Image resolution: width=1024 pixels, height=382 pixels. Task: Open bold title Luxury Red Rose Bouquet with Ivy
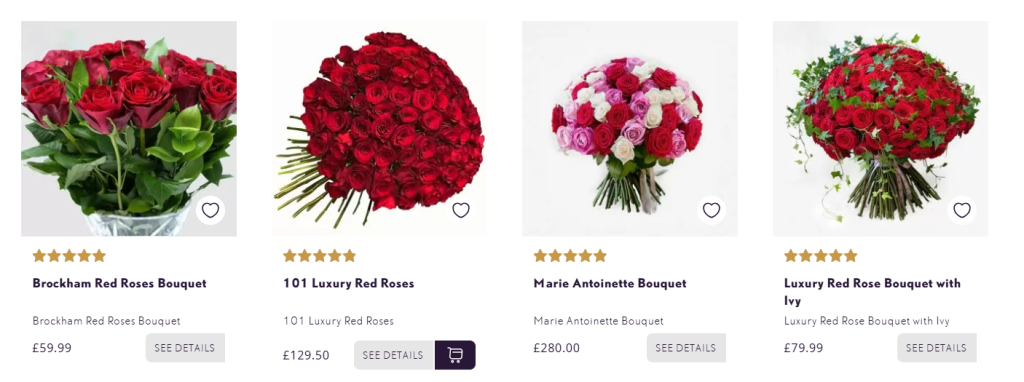pyautogui.click(x=872, y=292)
